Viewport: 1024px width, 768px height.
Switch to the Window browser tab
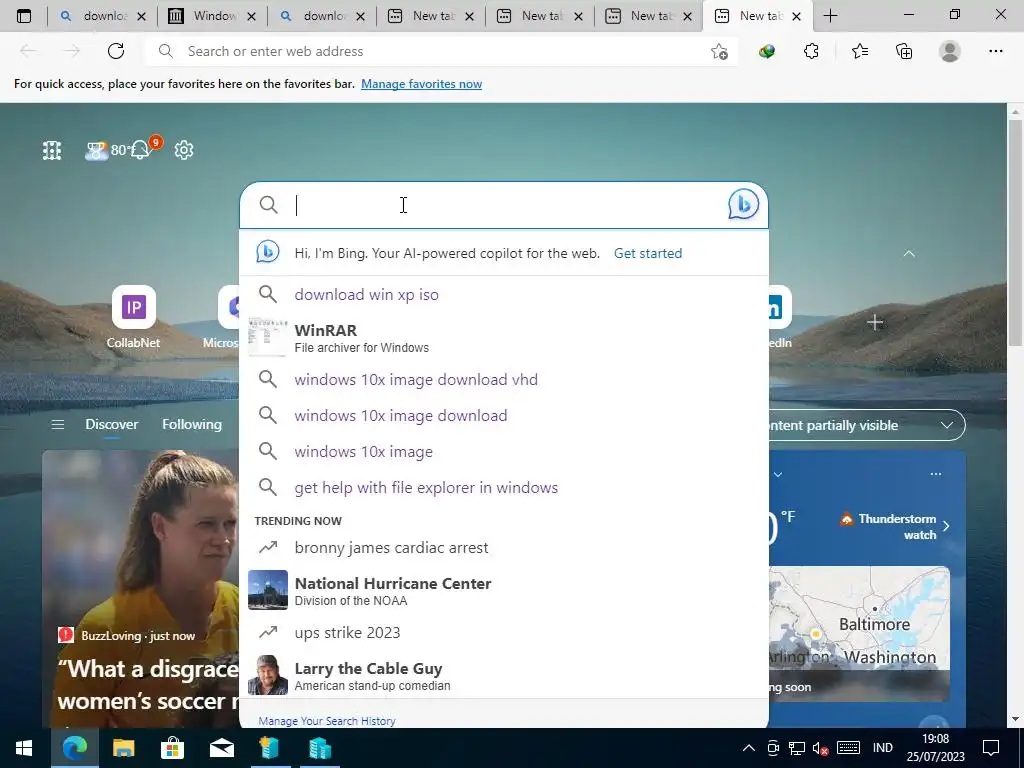click(212, 16)
